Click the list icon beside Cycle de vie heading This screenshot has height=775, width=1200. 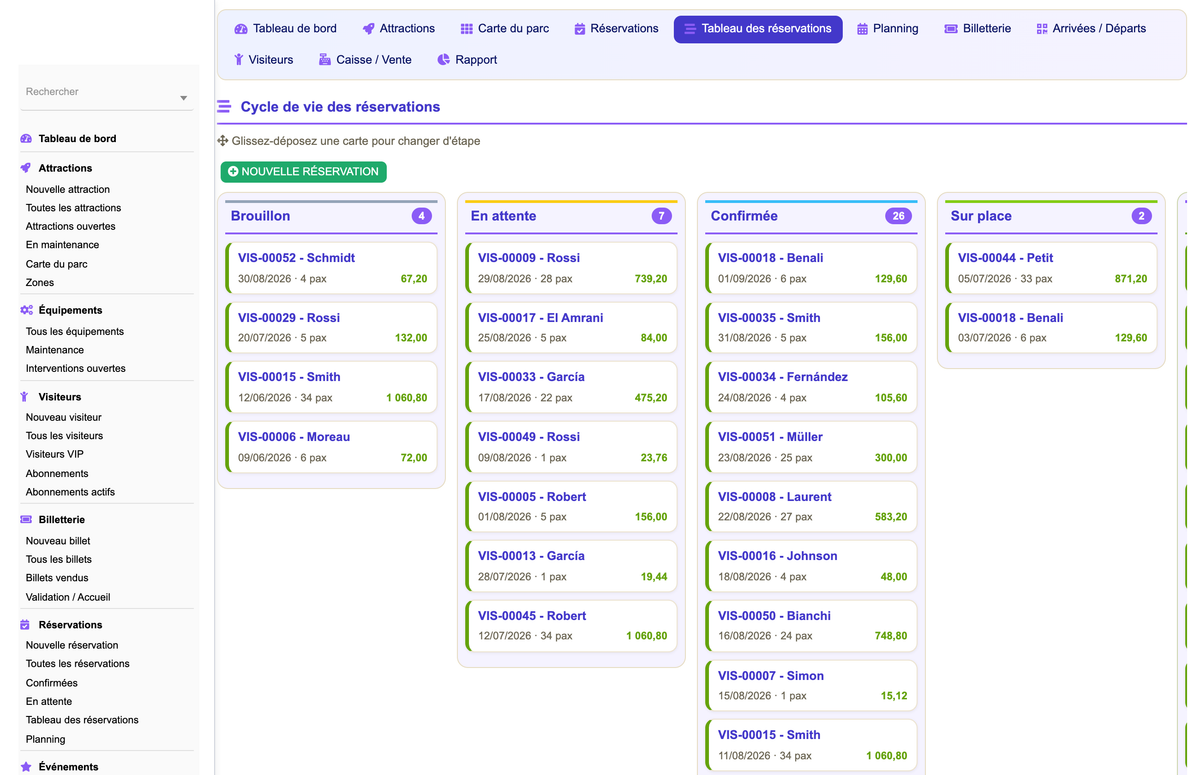224,107
